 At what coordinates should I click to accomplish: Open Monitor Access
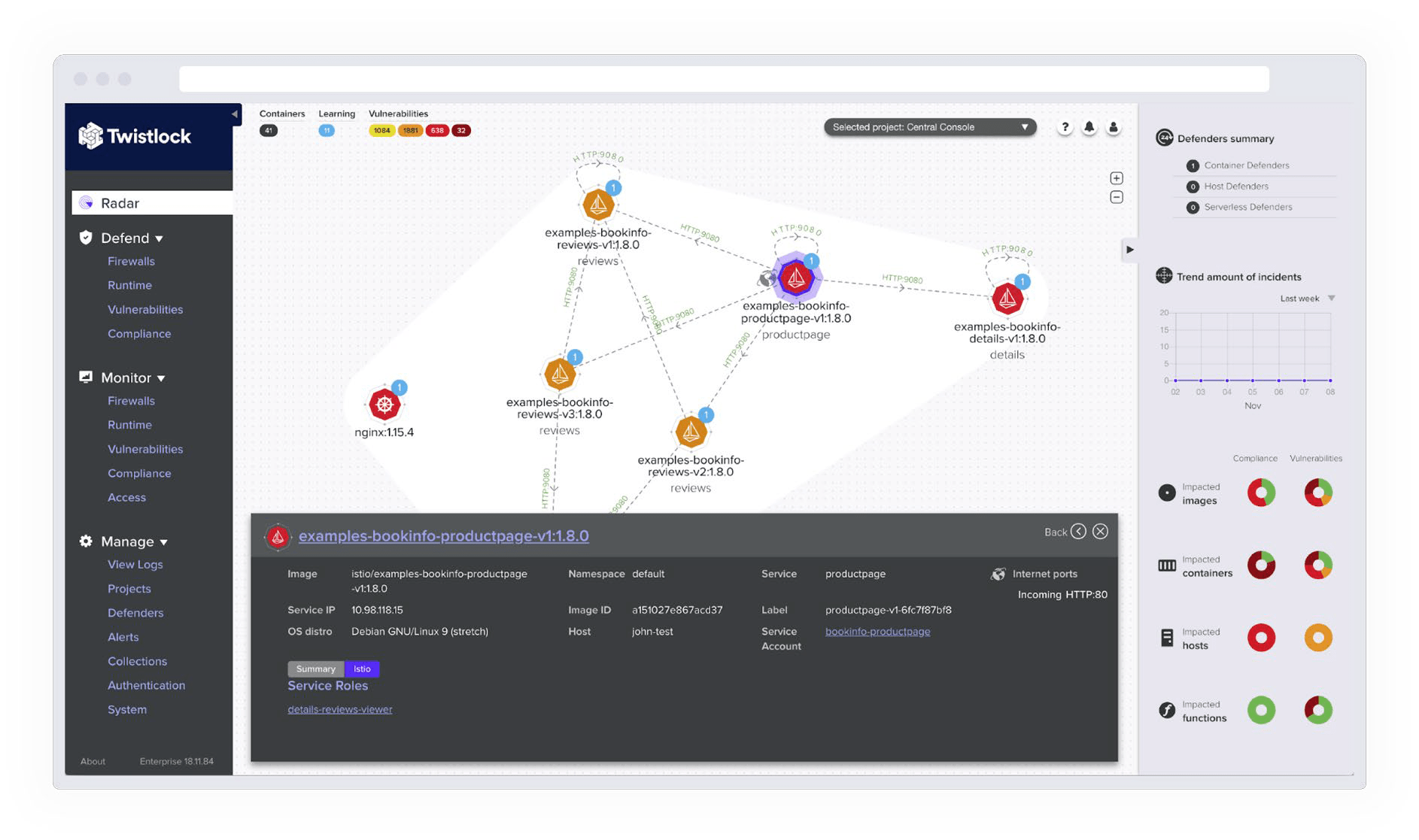(x=126, y=497)
